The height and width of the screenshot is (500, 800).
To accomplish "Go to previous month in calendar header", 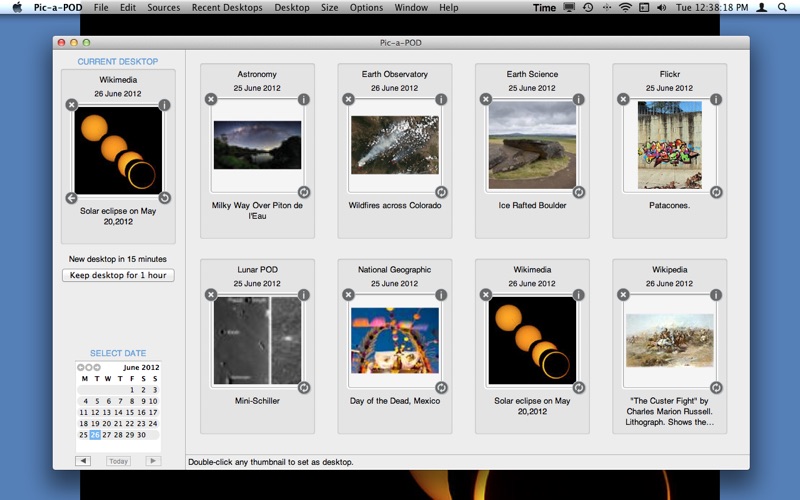I will [x=81, y=368].
